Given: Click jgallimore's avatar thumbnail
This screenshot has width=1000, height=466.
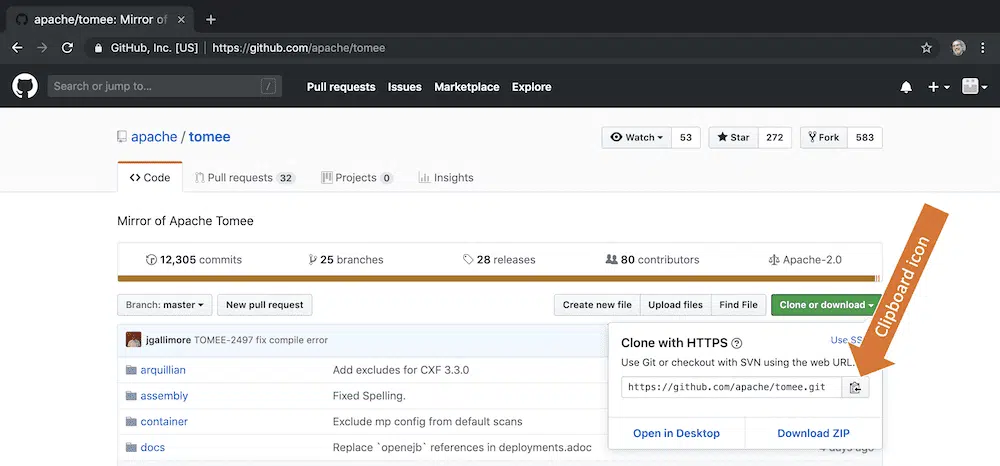Looking at the screenshot, I should [x=133, y=340].
